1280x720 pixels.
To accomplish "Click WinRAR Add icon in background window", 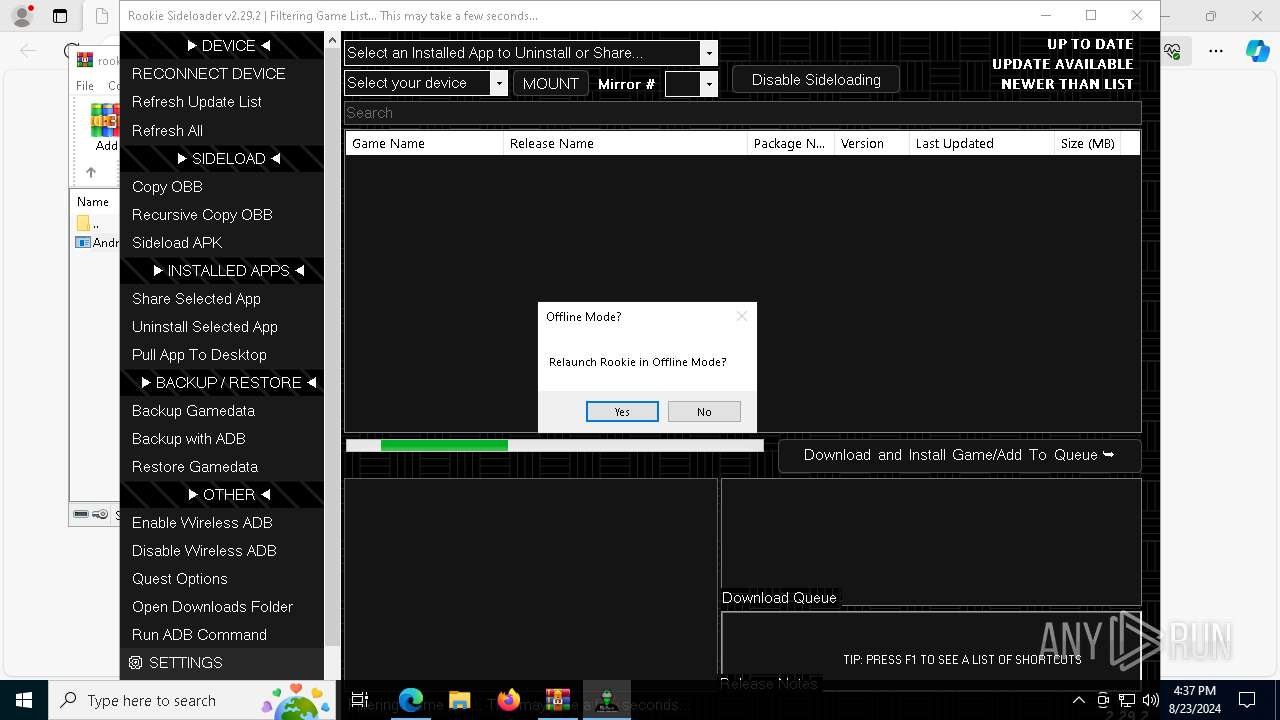I will click(x=105, y=127).
